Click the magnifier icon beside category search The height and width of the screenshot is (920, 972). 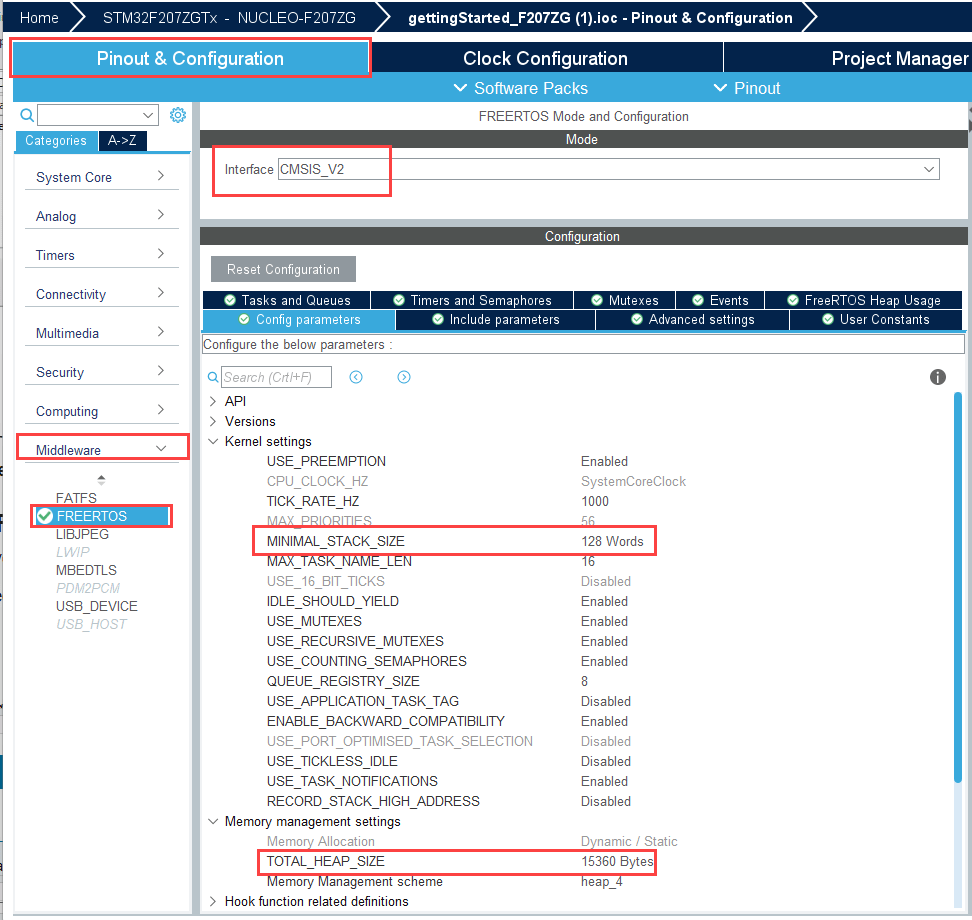(x=27, y=115)
